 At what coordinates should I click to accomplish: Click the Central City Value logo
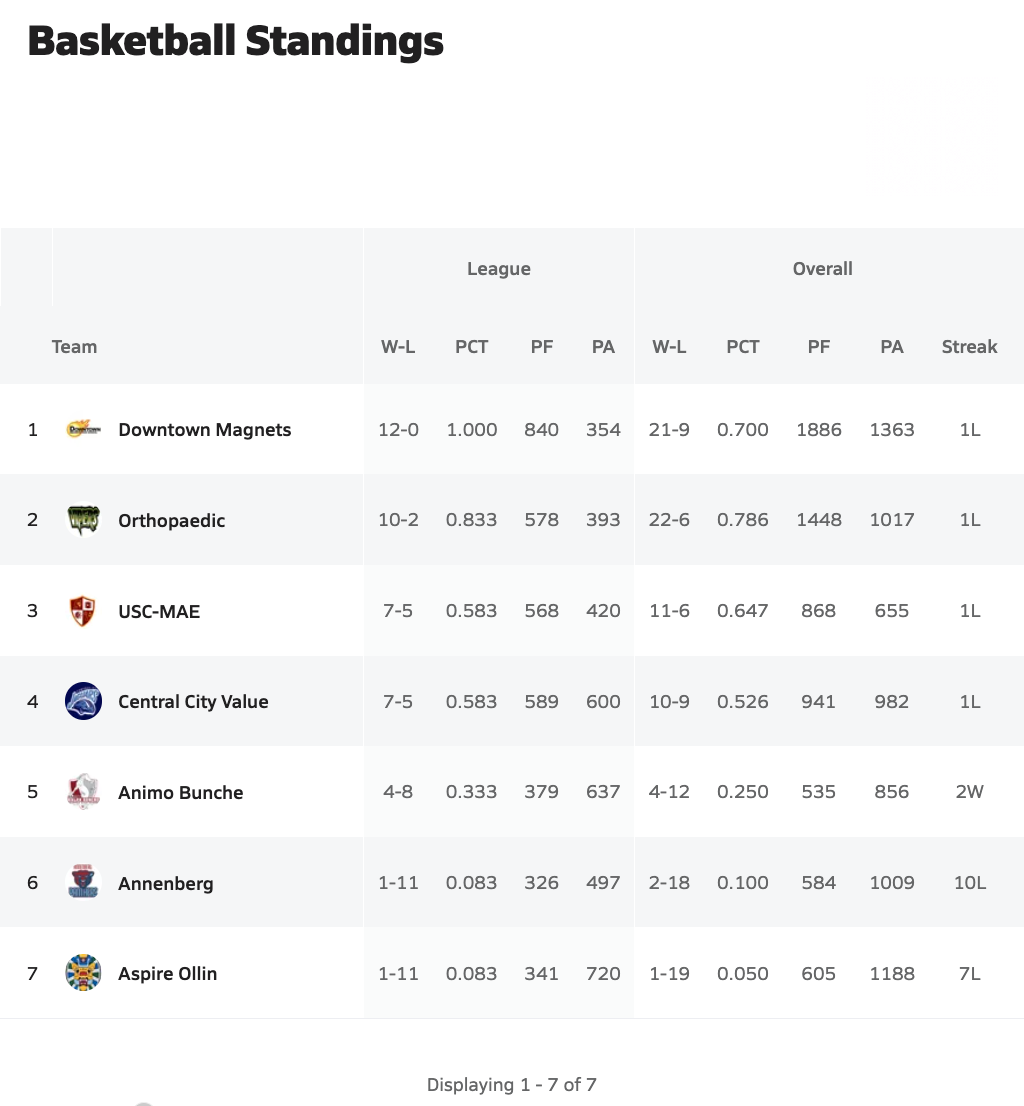(83, 702)
